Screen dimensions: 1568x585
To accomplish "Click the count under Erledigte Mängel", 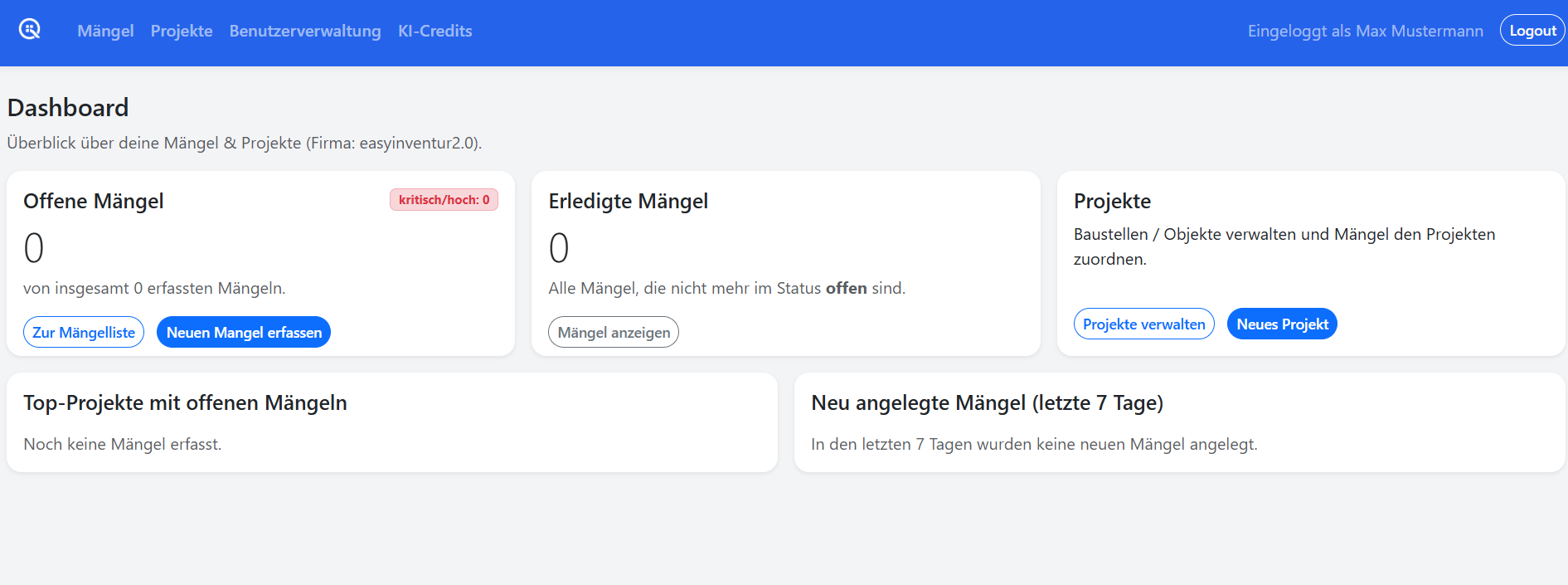I will pyautogui.click(x=559, y=248).
